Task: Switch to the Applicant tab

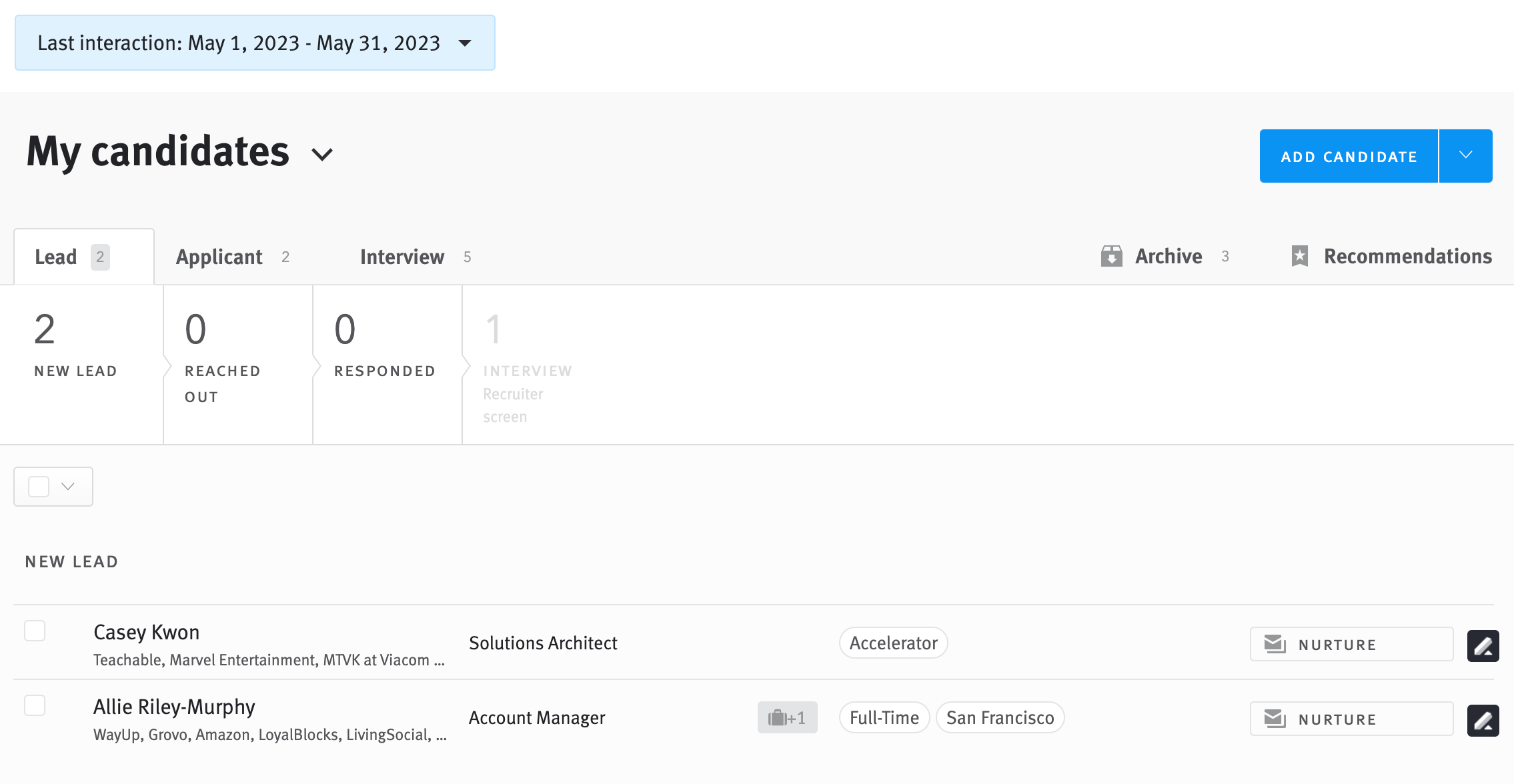Action: (x=219, y=256)
